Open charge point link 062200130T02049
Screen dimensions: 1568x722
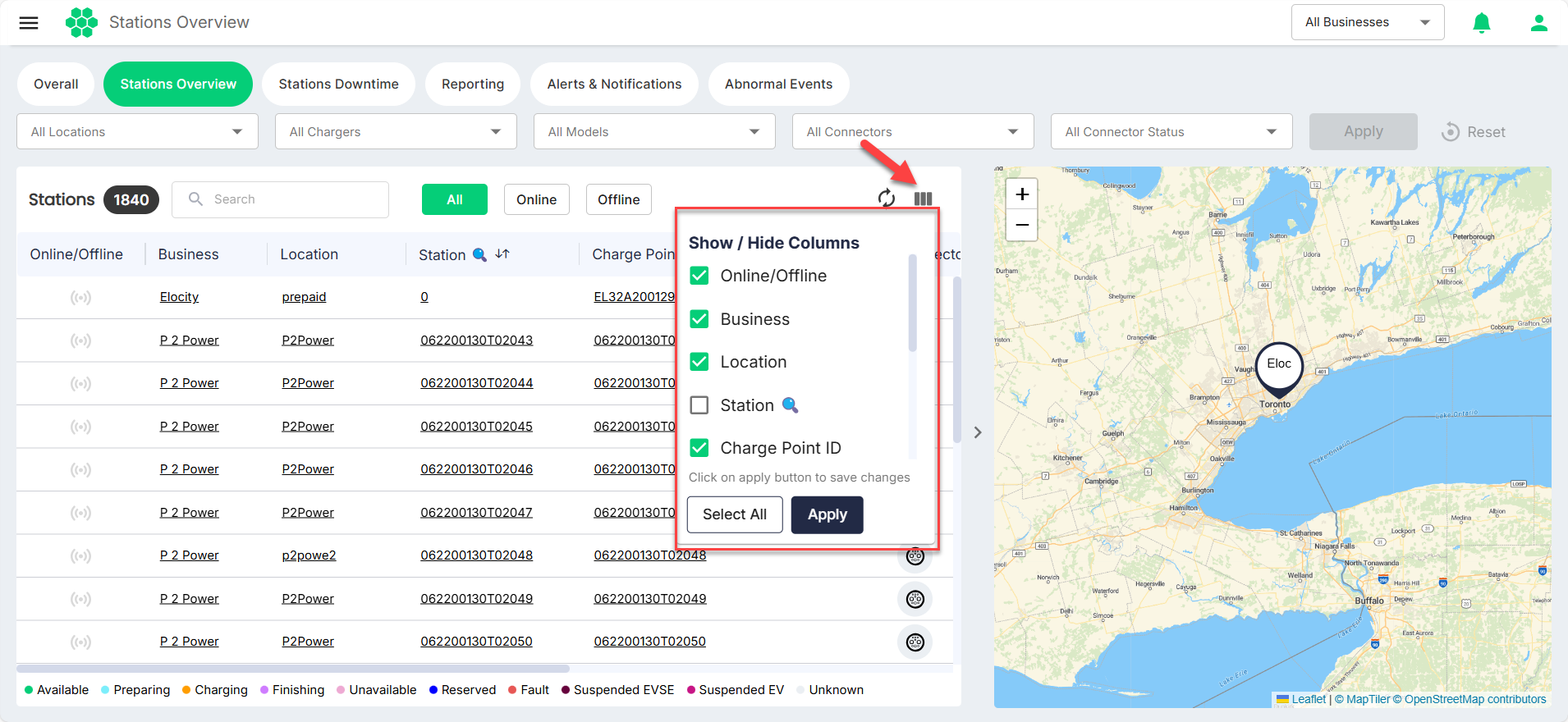click(x=649, y=599)
